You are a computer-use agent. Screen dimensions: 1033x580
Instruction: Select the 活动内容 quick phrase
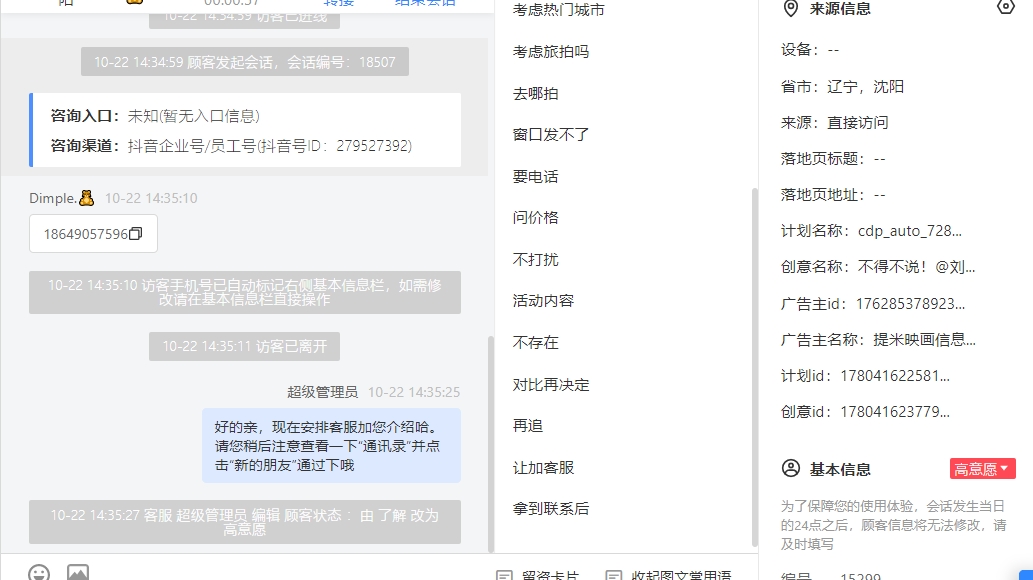pos(544,301)
